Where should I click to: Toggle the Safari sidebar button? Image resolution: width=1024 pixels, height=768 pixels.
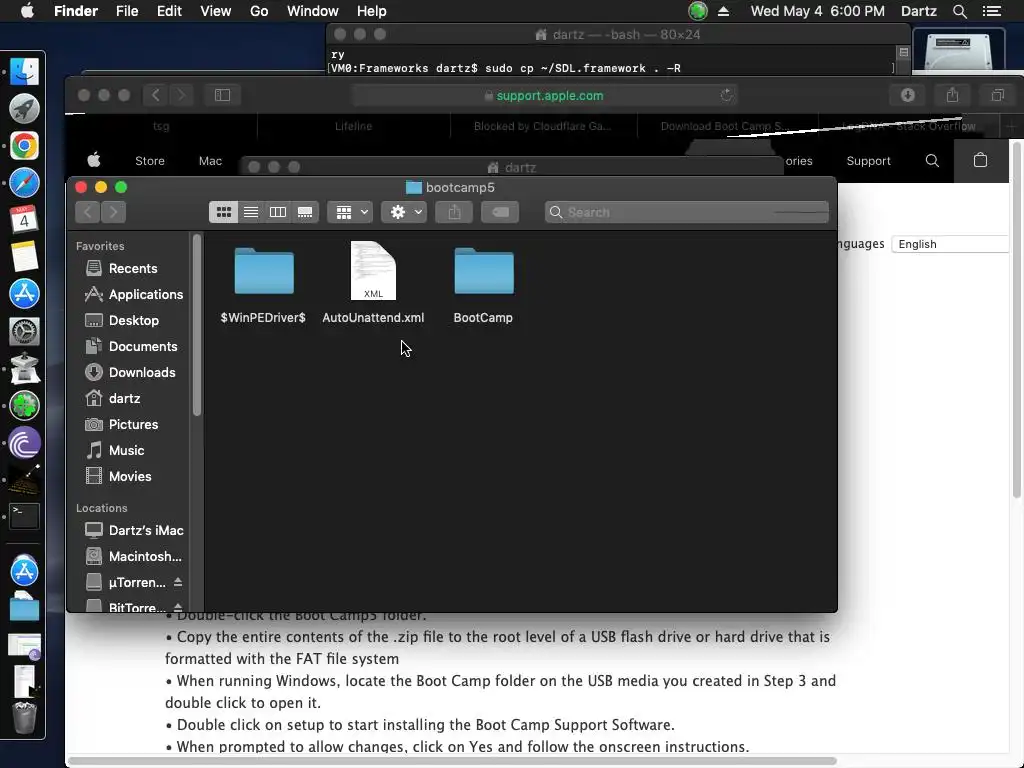(222, 95)
